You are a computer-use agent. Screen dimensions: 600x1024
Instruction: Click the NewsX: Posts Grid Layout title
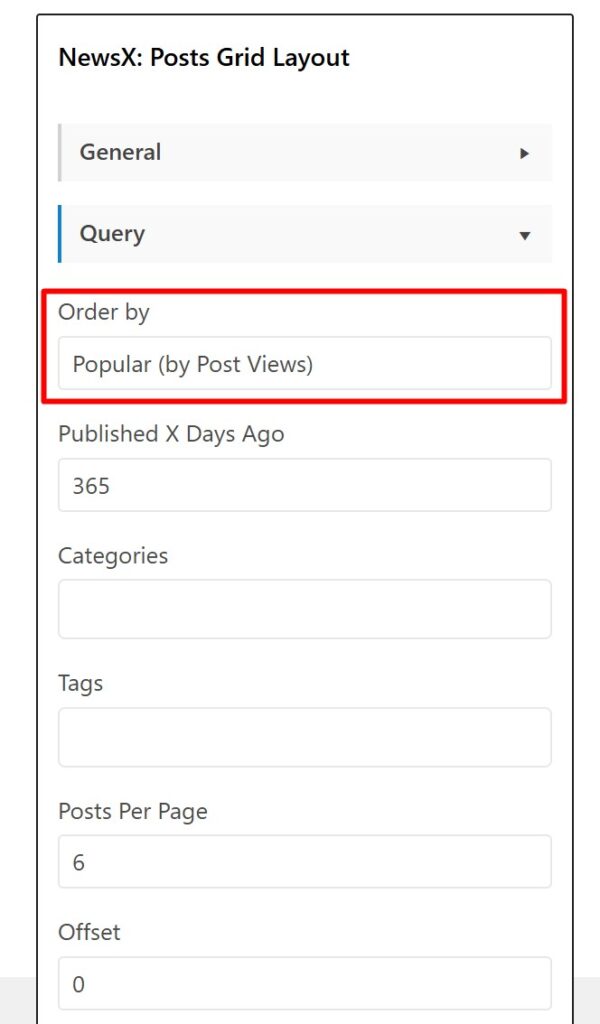click(x=204, y=57)
